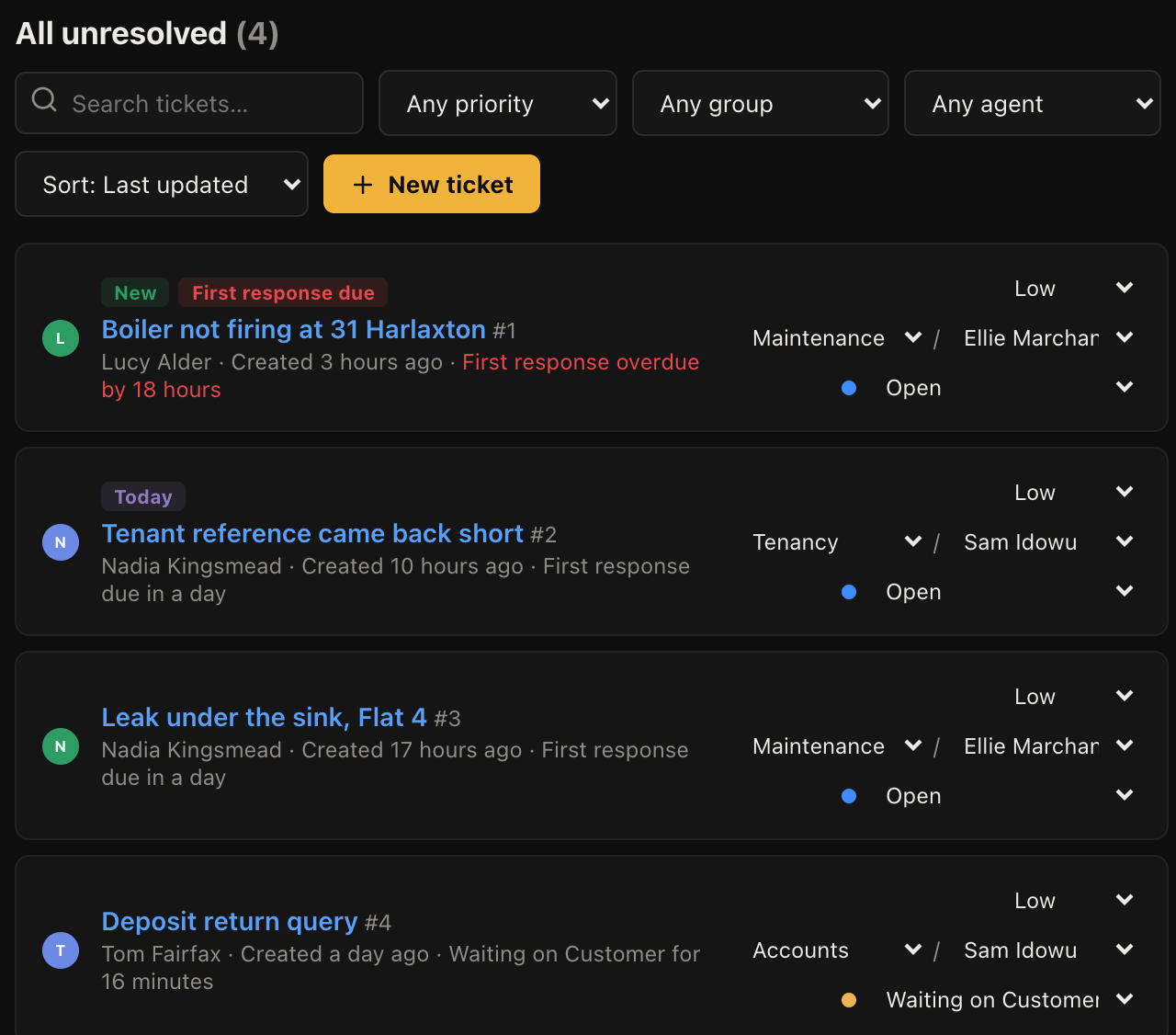Open the Sort: Last updated dropdown
Screen dimensions: 1176x1035
click(x=162, y=184)
